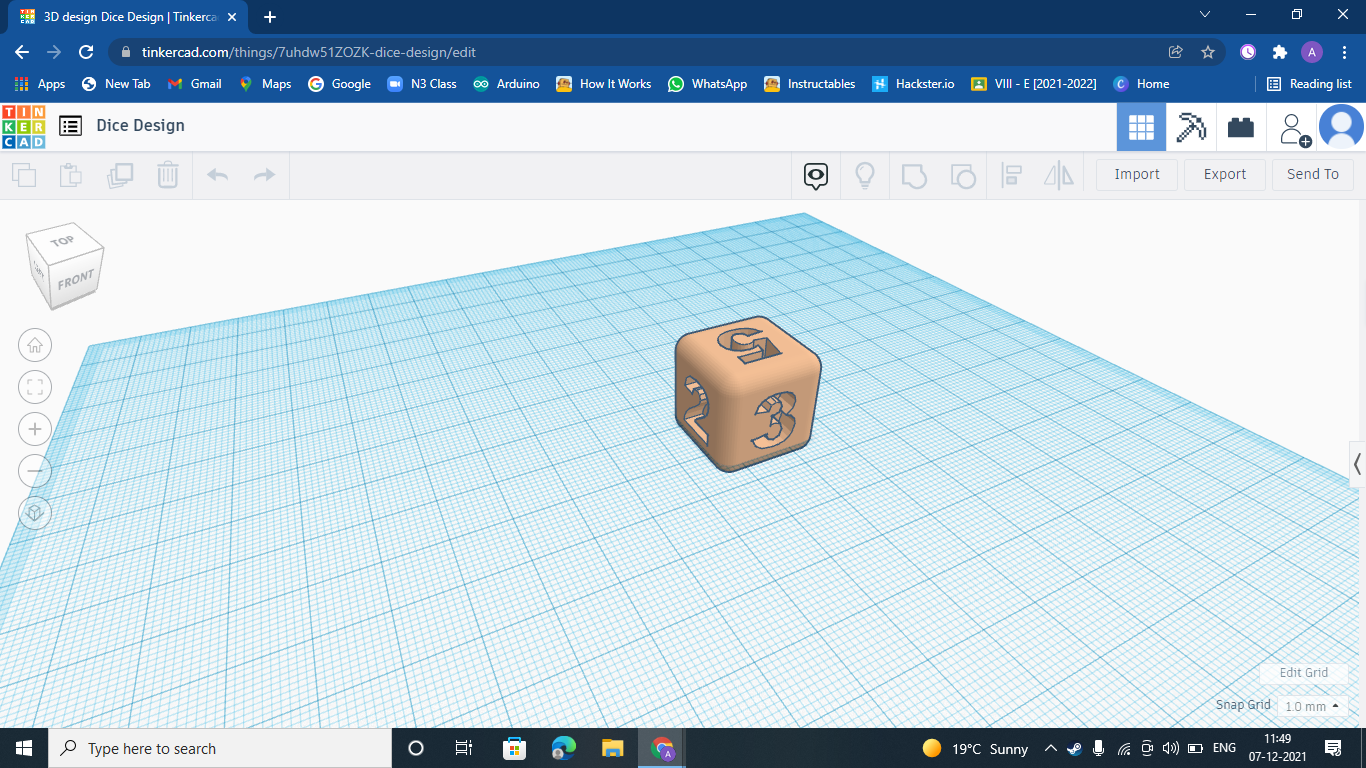Toggle the notes visibility eye icon

pyautogui.click(x=816, y=176)
